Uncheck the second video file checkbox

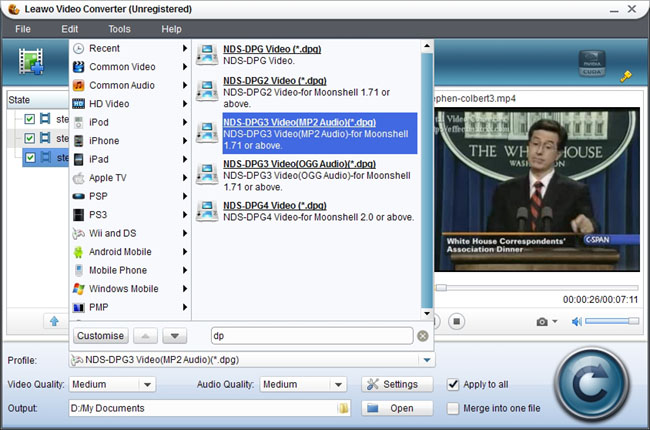coord(29,138)
